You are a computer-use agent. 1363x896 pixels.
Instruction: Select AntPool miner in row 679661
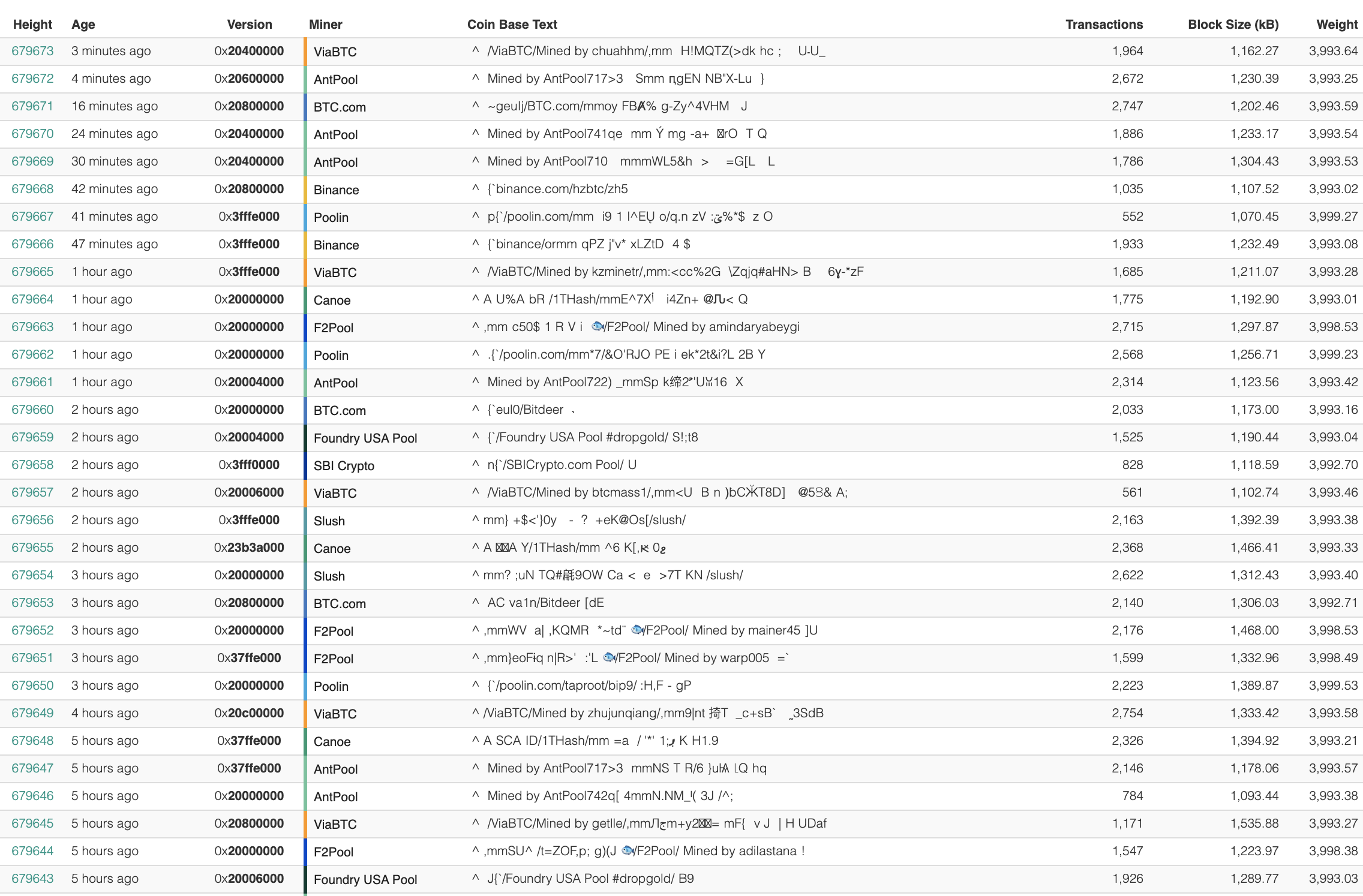[x=336, y=383]
